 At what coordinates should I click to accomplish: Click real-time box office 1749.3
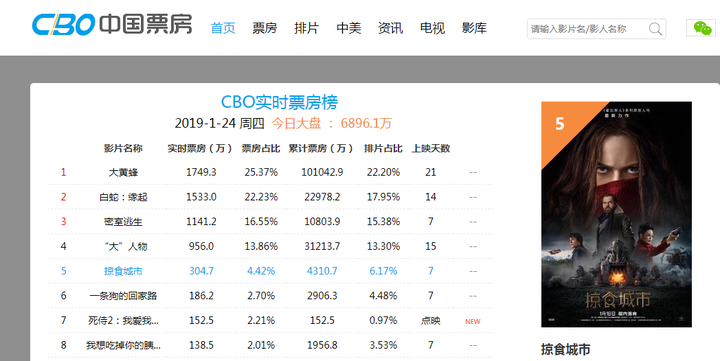tap(201, 172)
